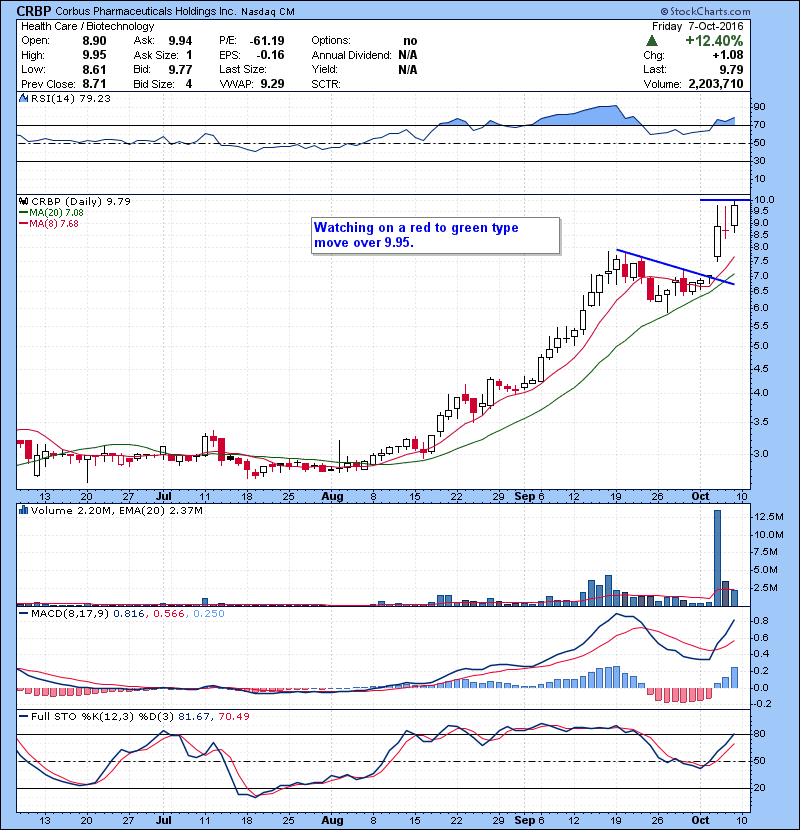Image resolution: width=800 pixels, height=830 pixels.
Task: Click the CRBP ticker symbol title
Action: point(34,11)
